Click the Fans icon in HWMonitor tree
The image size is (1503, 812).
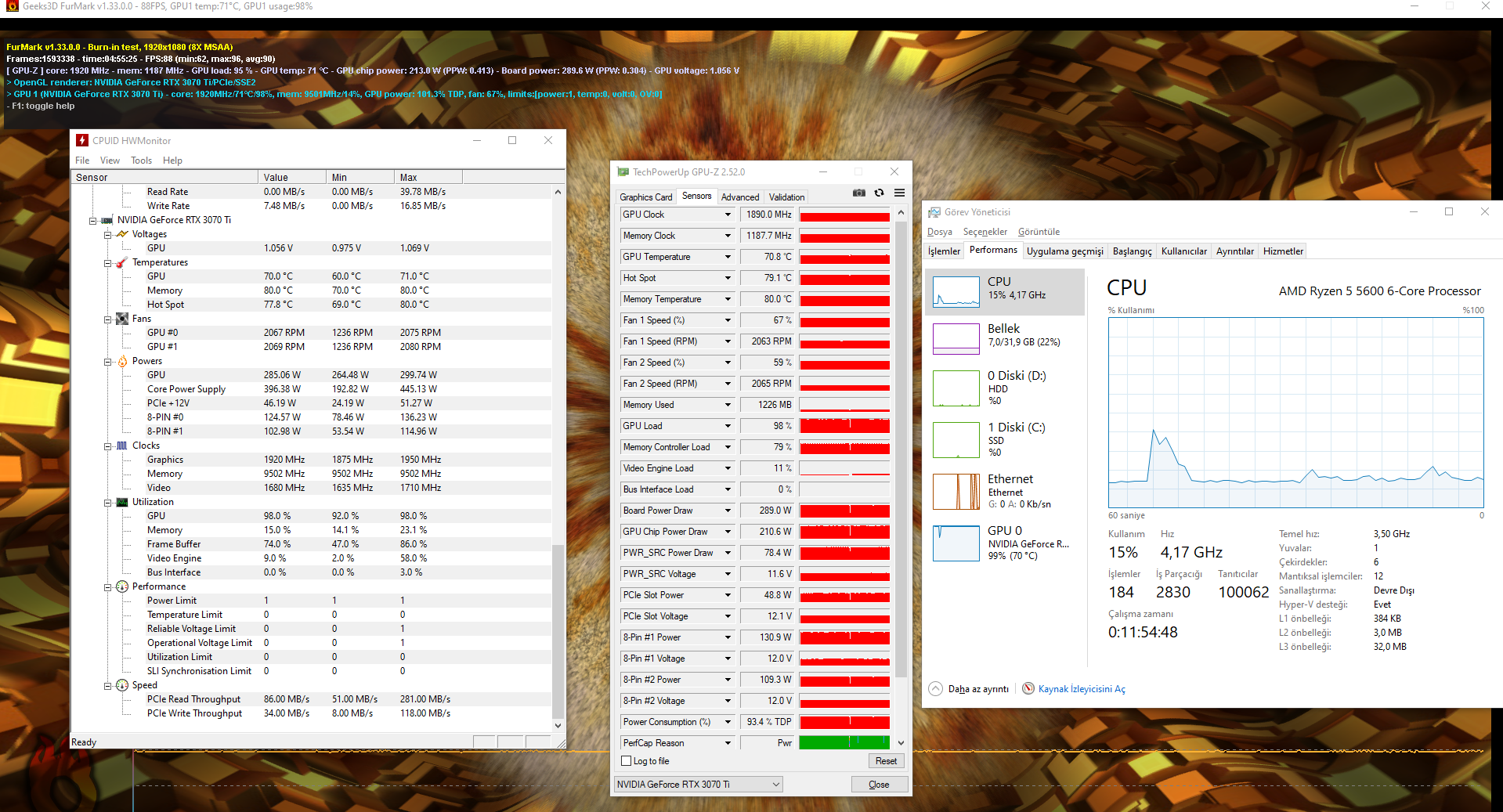pos(122,319)
